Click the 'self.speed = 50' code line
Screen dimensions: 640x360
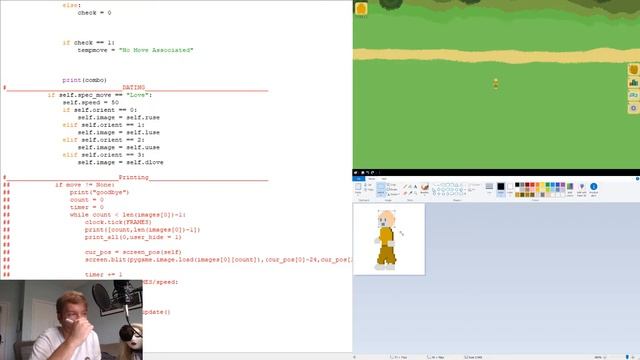[91, 102]
